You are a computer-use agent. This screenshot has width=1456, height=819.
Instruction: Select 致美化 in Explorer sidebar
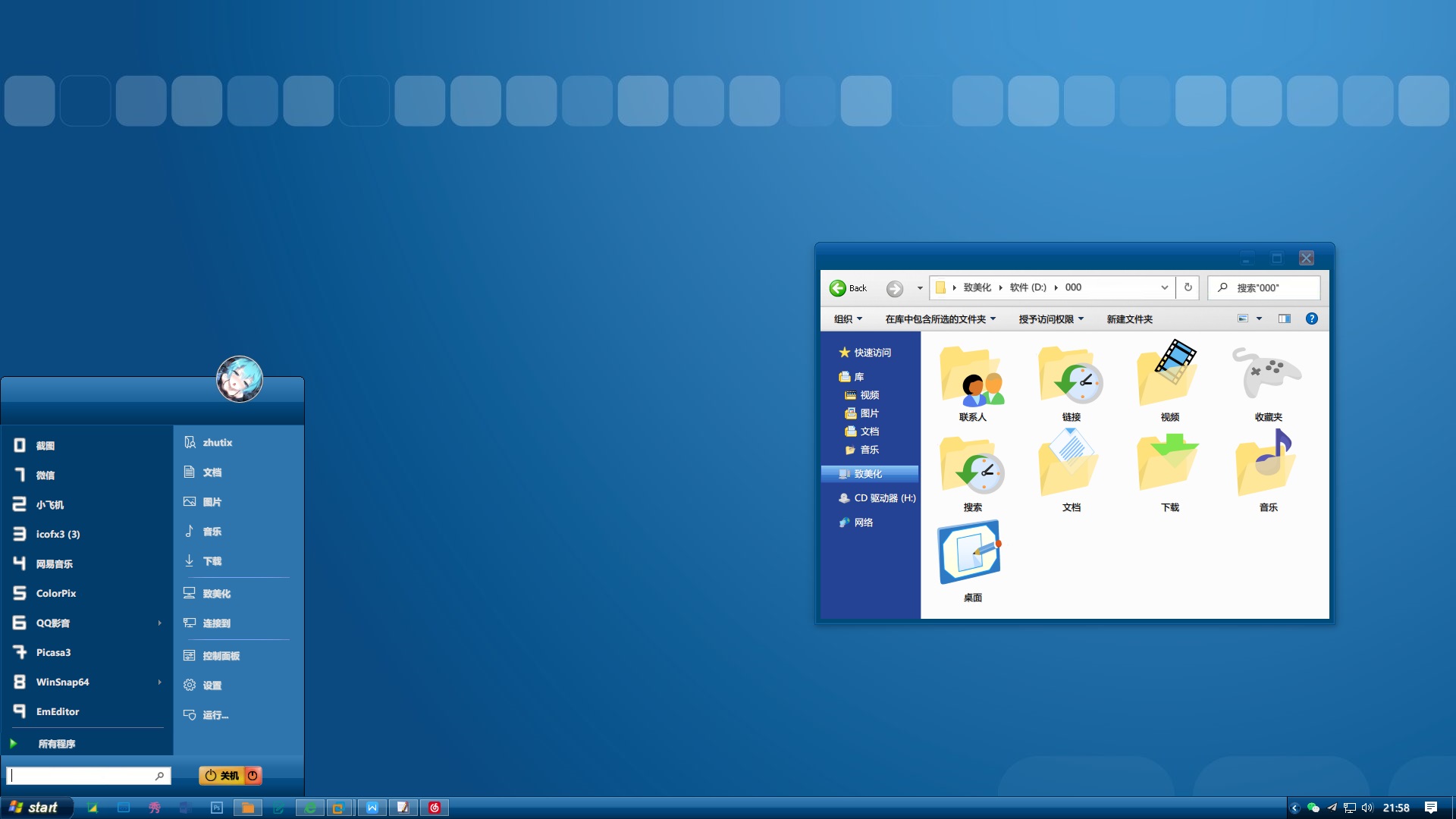870,474
